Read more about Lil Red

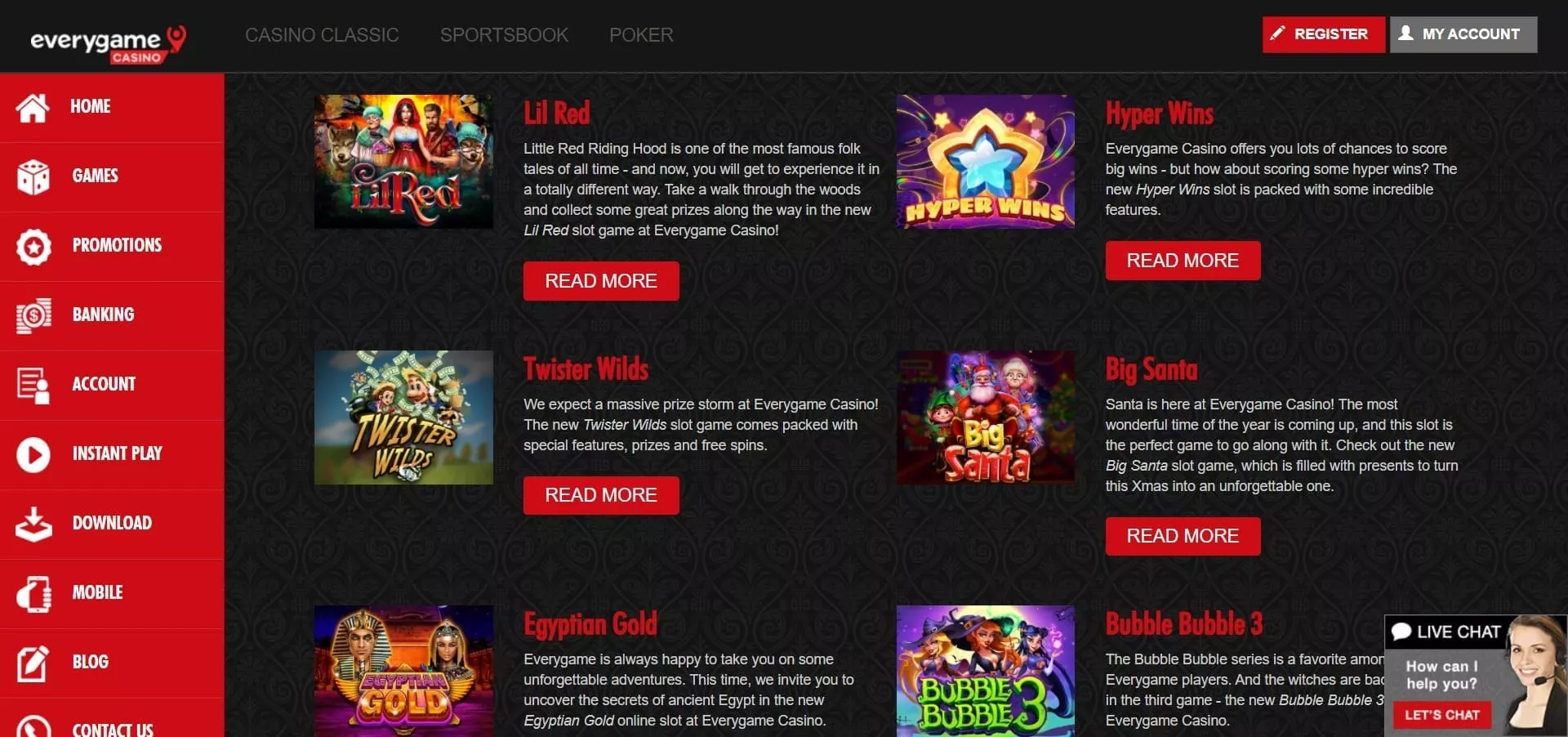pos(601,281)
